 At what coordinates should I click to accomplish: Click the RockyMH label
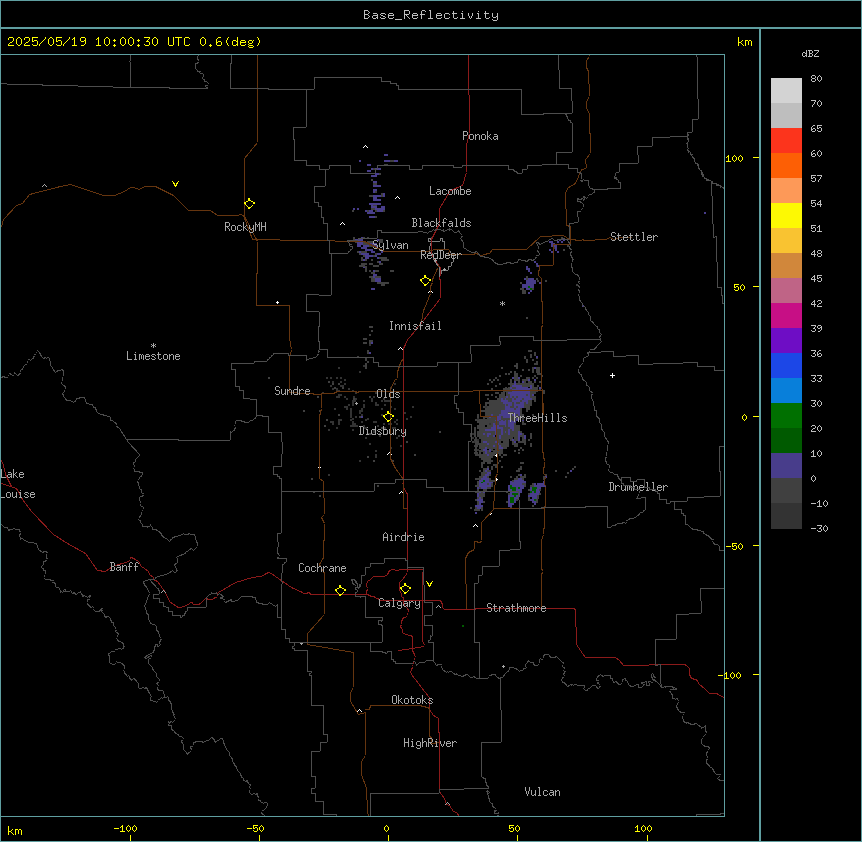pos(245,227)
